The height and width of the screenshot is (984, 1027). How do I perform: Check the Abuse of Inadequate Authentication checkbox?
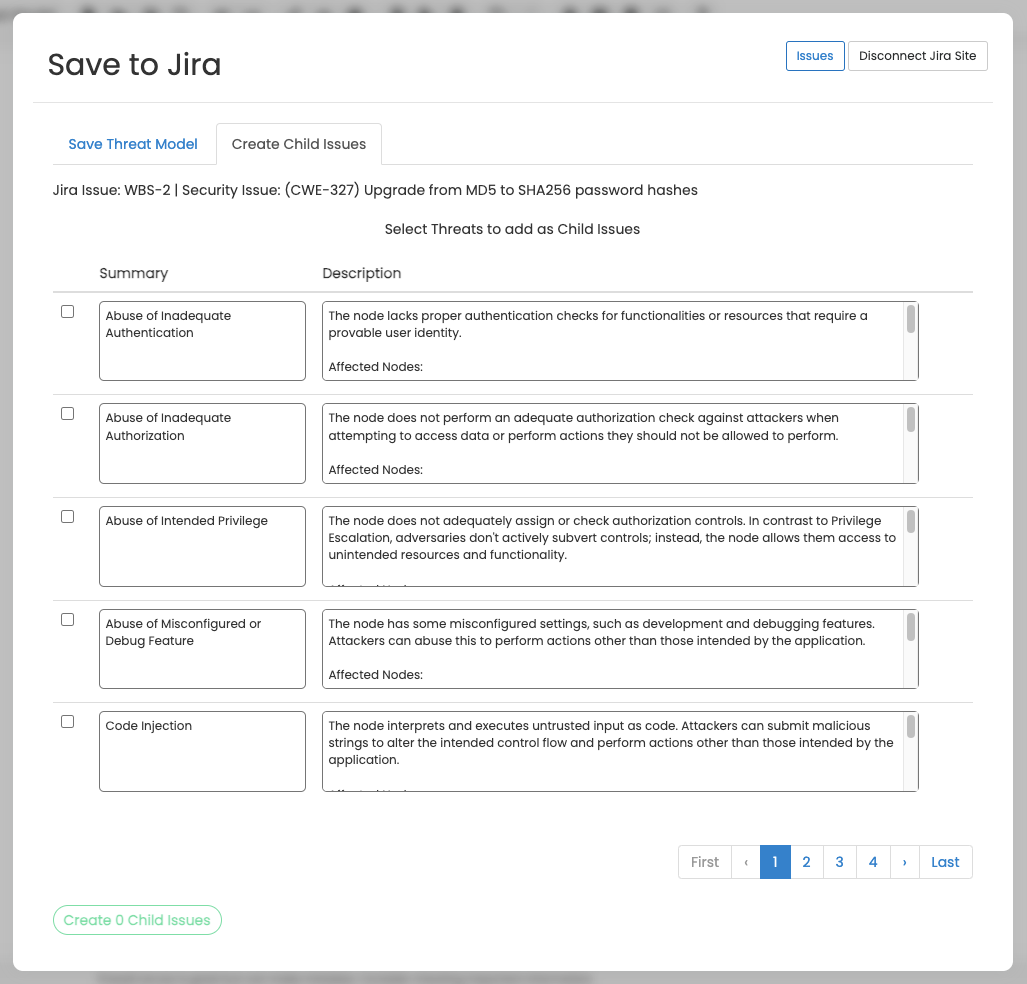click(x=68, y=311)
